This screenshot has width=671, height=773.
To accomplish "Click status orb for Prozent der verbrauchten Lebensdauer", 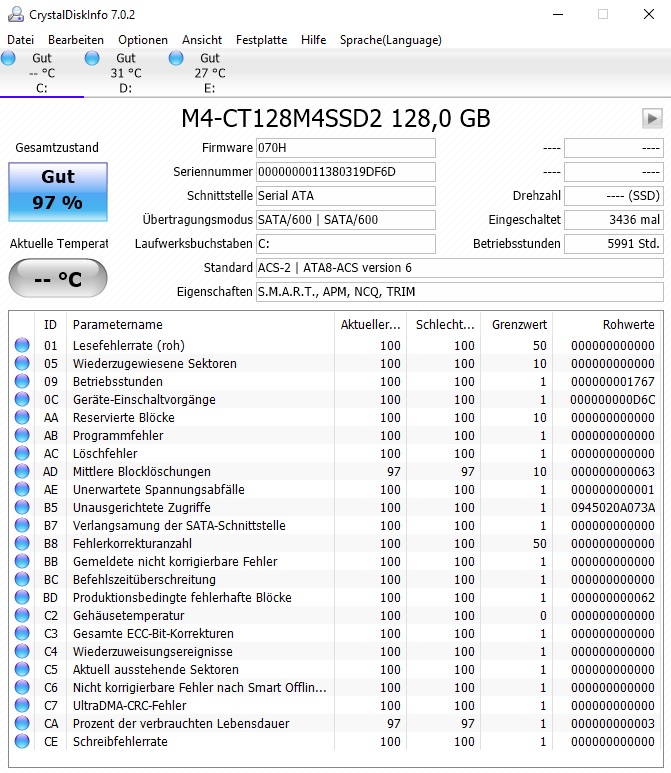I will 22,723.
